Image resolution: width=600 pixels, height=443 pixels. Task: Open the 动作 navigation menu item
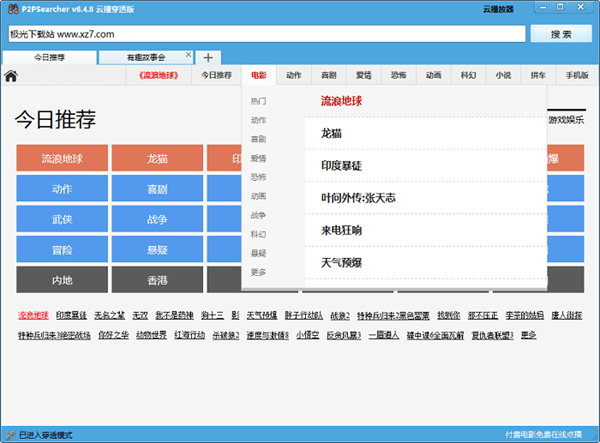pos(293,75)
